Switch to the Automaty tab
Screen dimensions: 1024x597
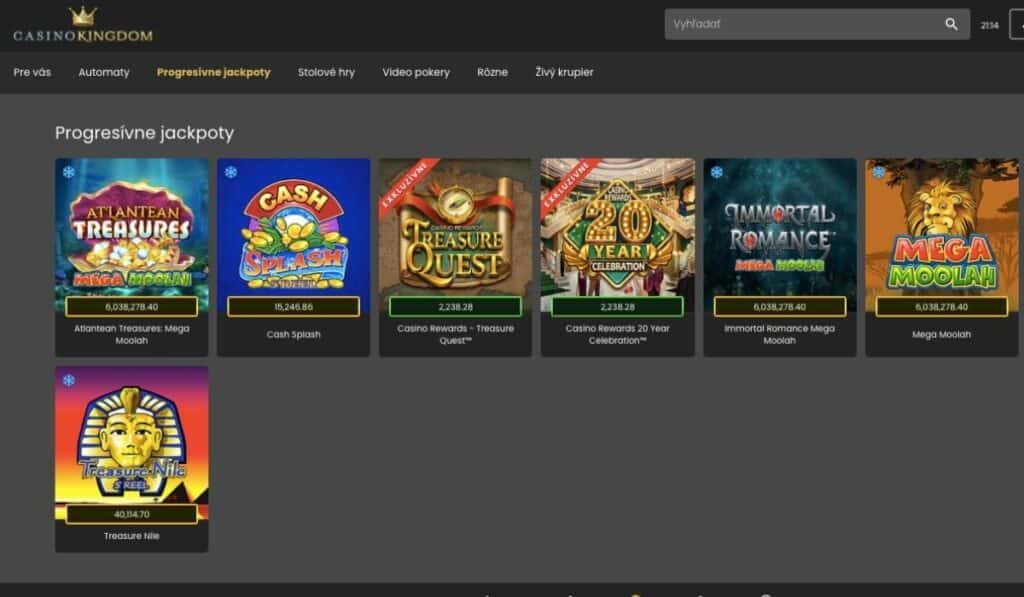tap(104, 72)
